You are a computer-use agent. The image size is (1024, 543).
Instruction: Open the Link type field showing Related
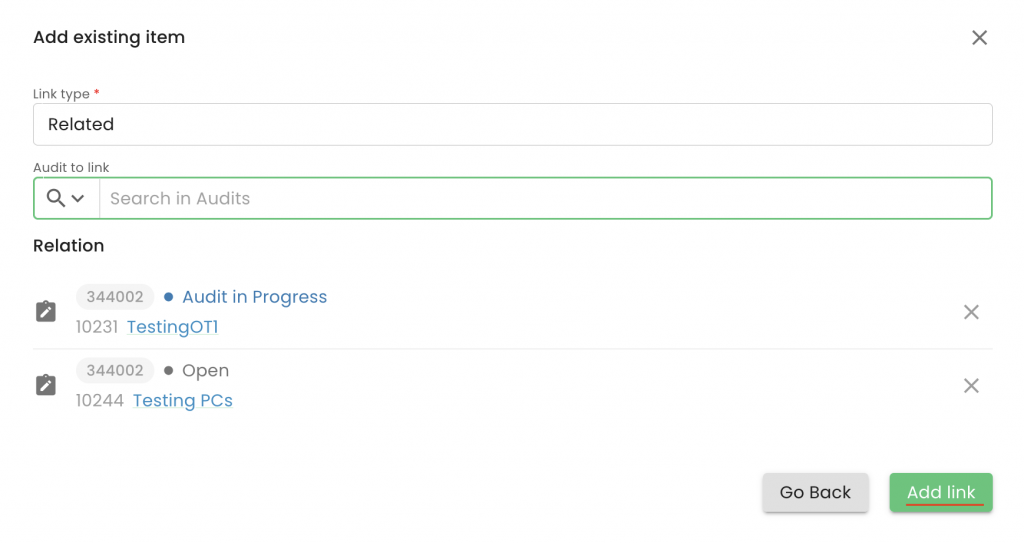point(512,125)
